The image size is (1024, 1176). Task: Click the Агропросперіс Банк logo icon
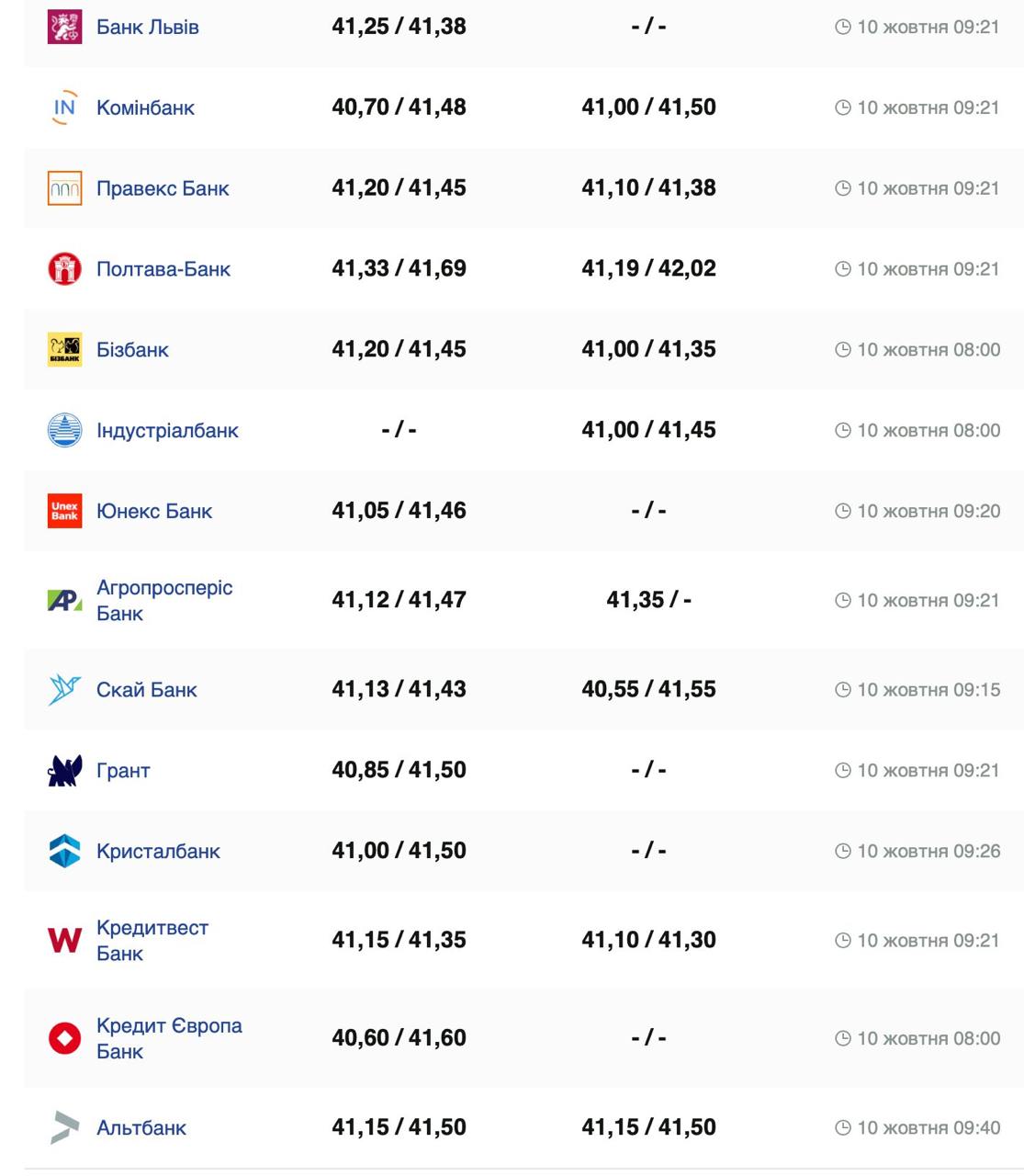[64, 600]
